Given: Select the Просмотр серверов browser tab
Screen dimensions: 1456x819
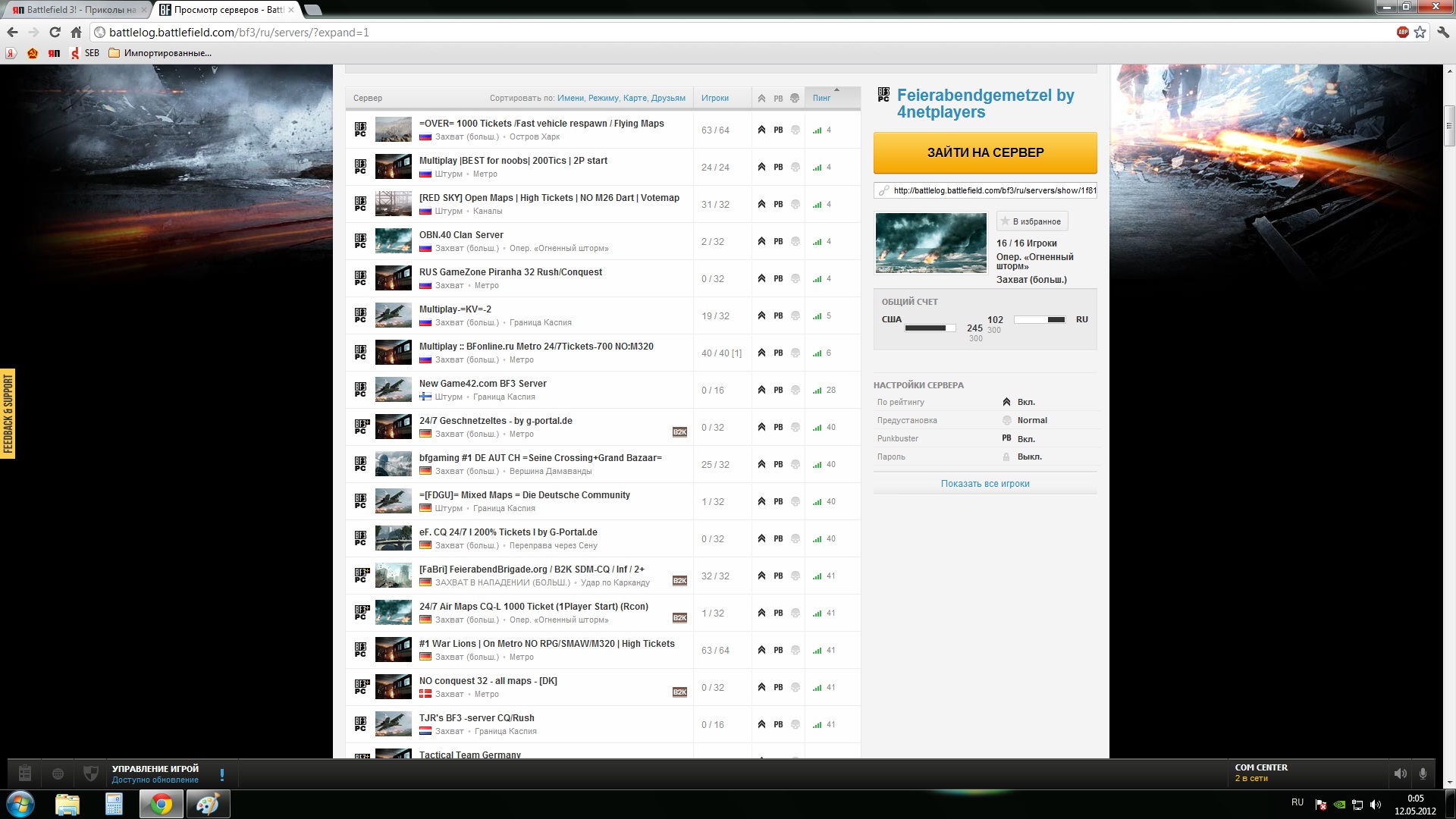Looking at the screenshot, I should click(227, 10).
